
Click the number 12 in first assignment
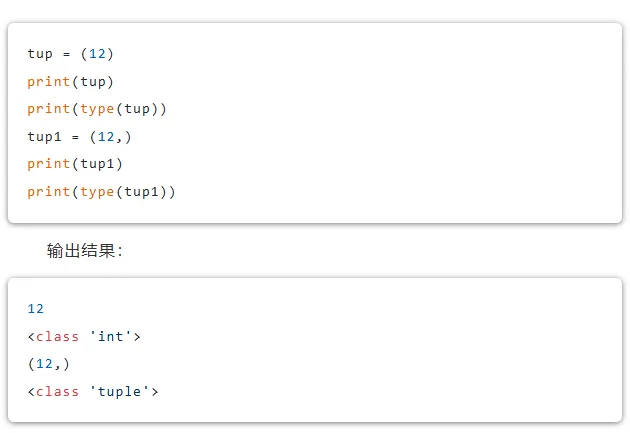pyautogui.click(x=97, y=53)
